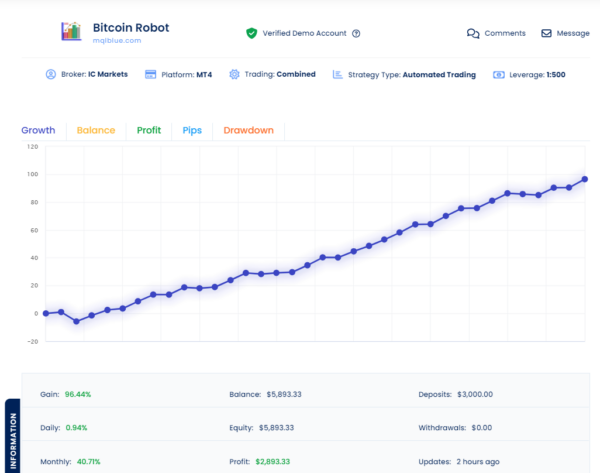Select the Profit value $2,893.33
Image resolution: width=600 pixels, height=473 pixels.
point(272,462)
